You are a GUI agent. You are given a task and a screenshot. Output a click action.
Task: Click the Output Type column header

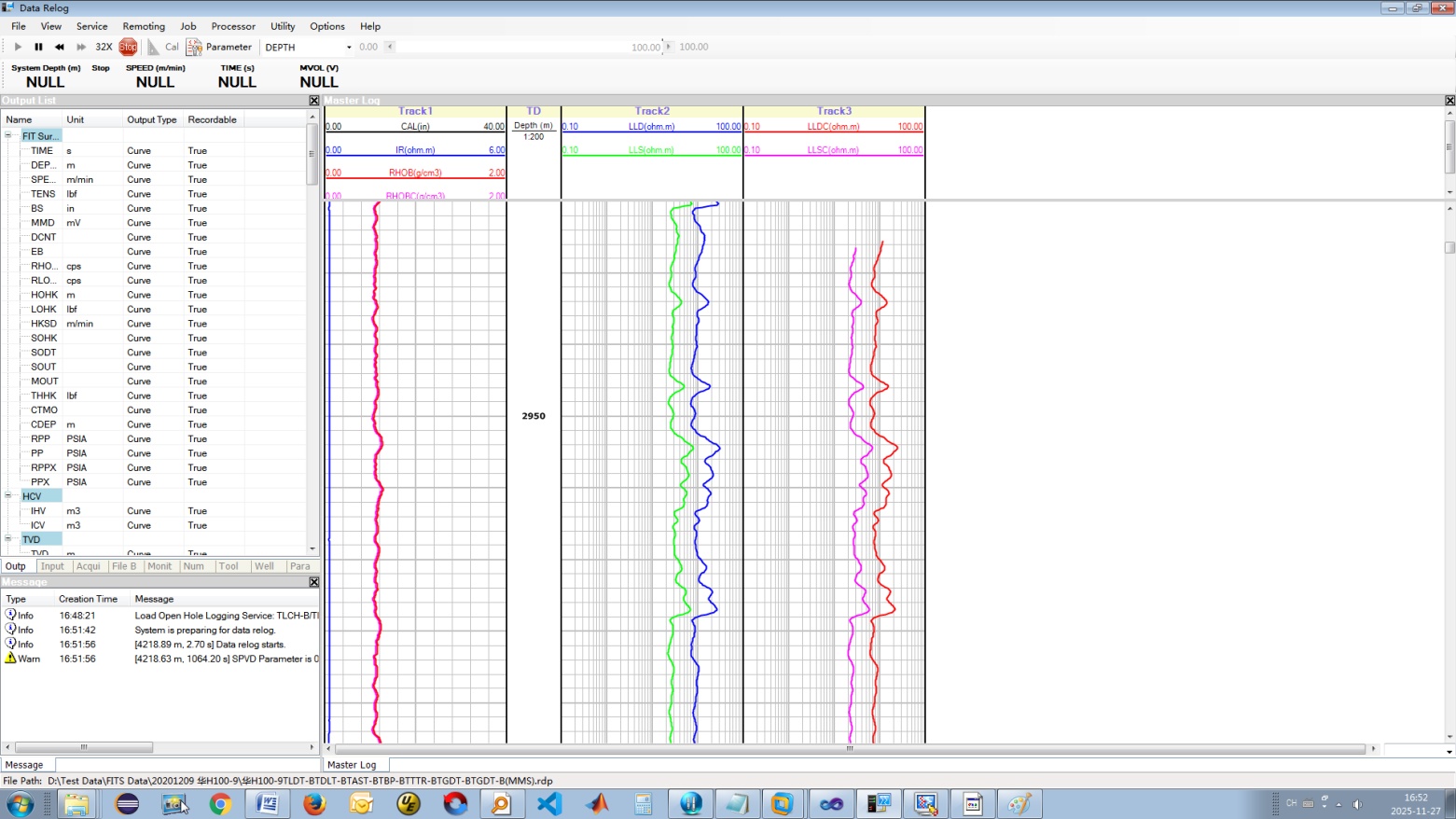152,119
